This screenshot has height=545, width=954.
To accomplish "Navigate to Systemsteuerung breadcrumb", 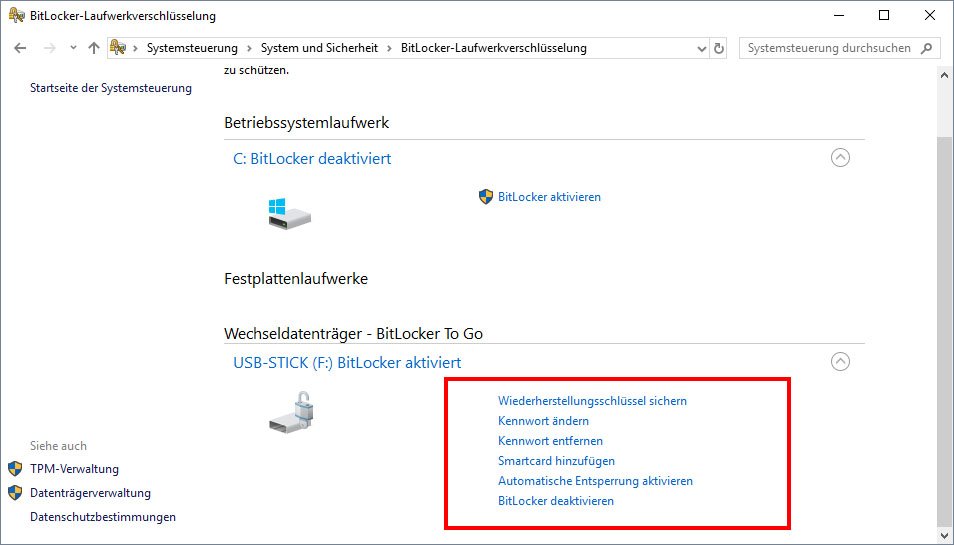I will [192, 48].
